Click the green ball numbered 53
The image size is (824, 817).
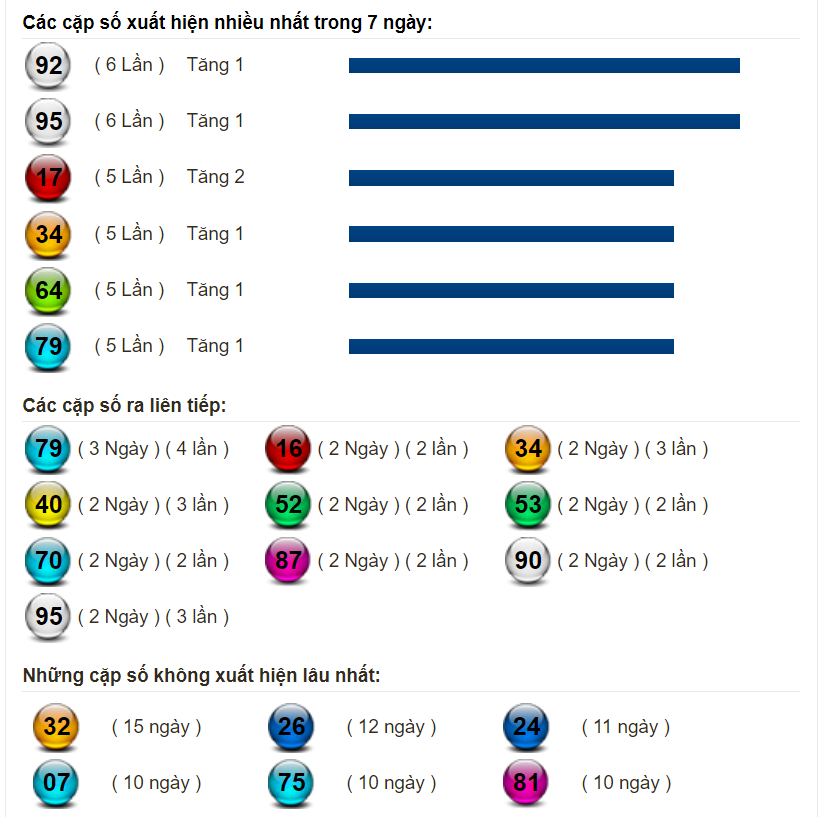point(528,504)
